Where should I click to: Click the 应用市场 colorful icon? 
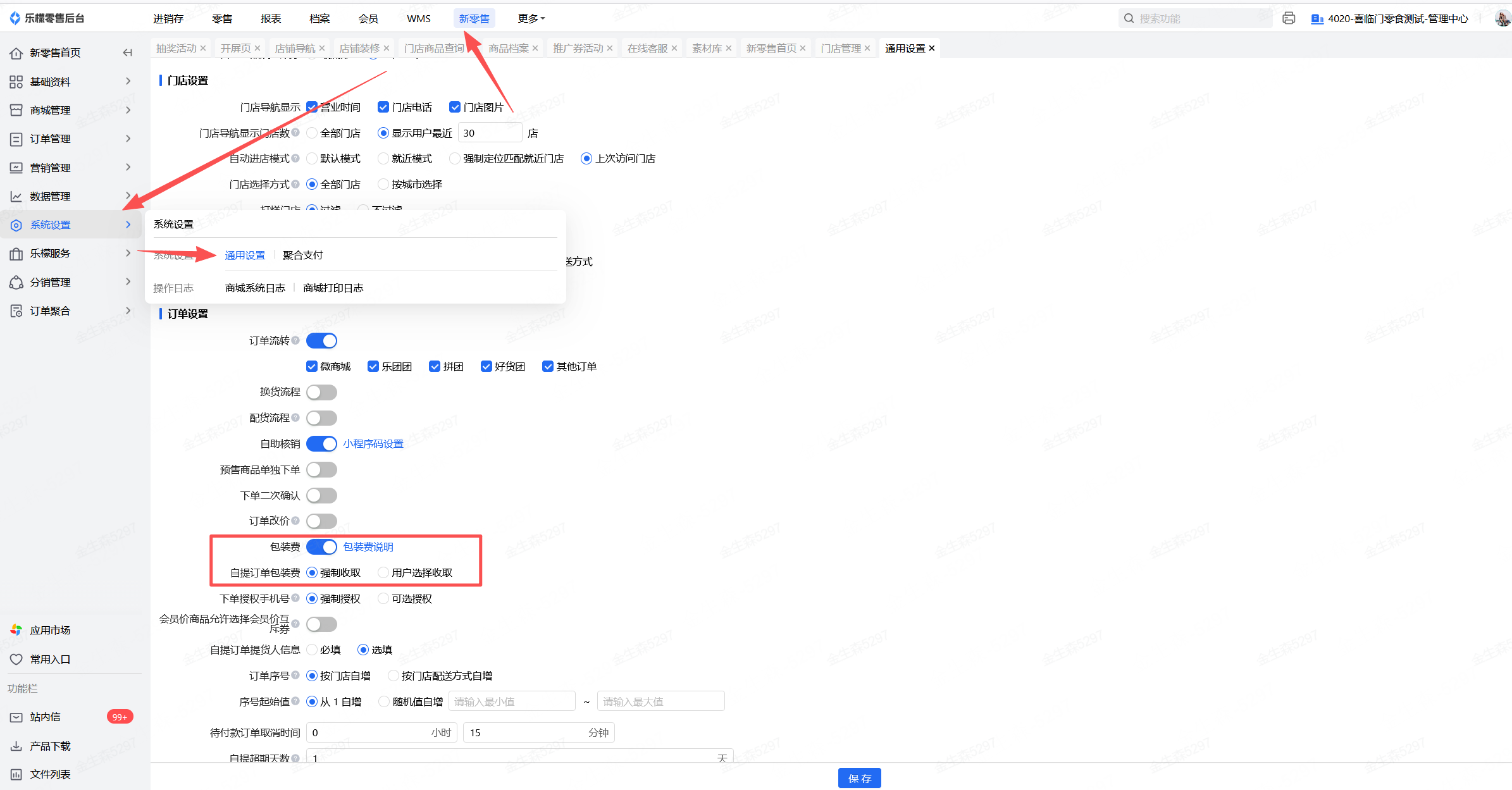tap(16, 630)
